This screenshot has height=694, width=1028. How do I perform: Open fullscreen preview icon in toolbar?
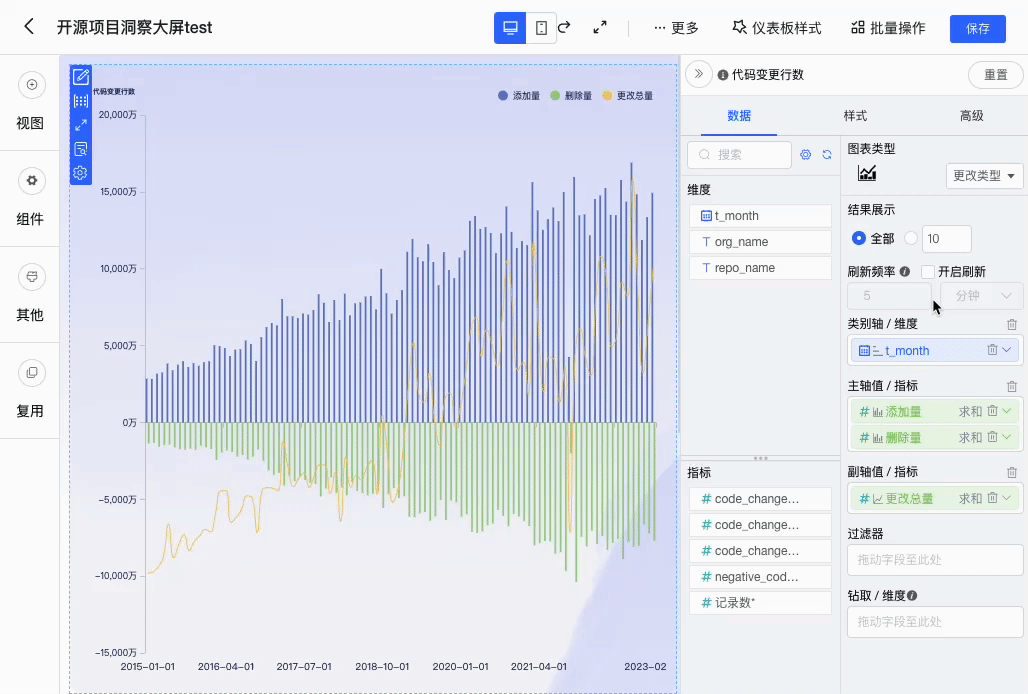tap(600, 28)
